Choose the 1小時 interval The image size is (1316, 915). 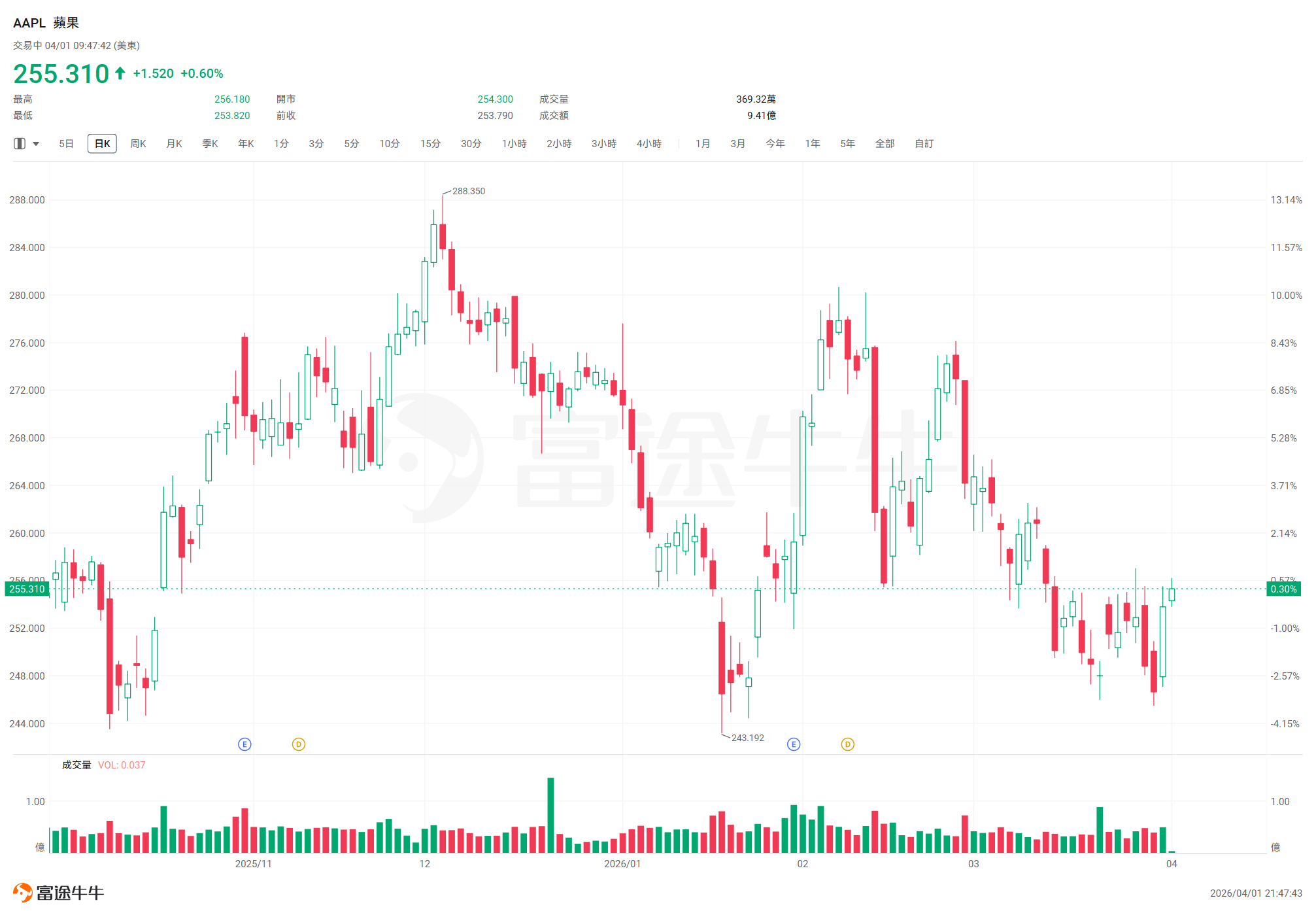point(514,144)
